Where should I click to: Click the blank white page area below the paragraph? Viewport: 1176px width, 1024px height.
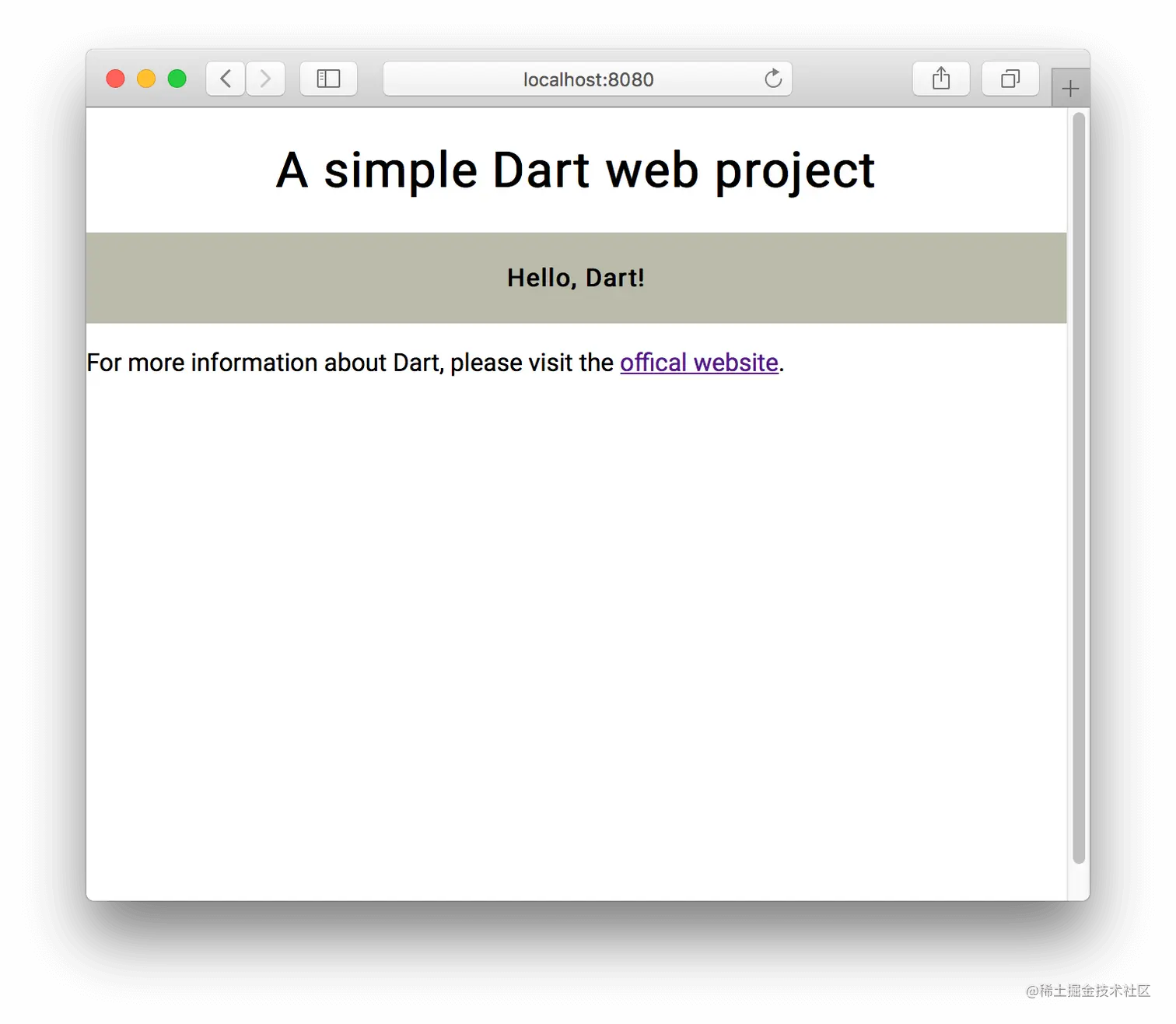[x=576, y=622]
